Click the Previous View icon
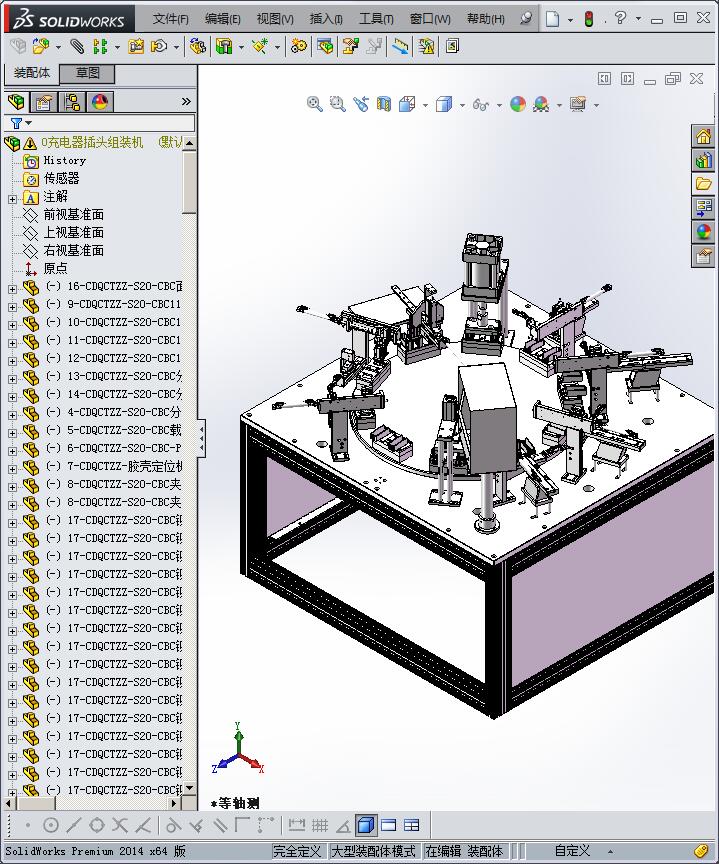Viewport: 719px width, 864px height. (361, 104)
